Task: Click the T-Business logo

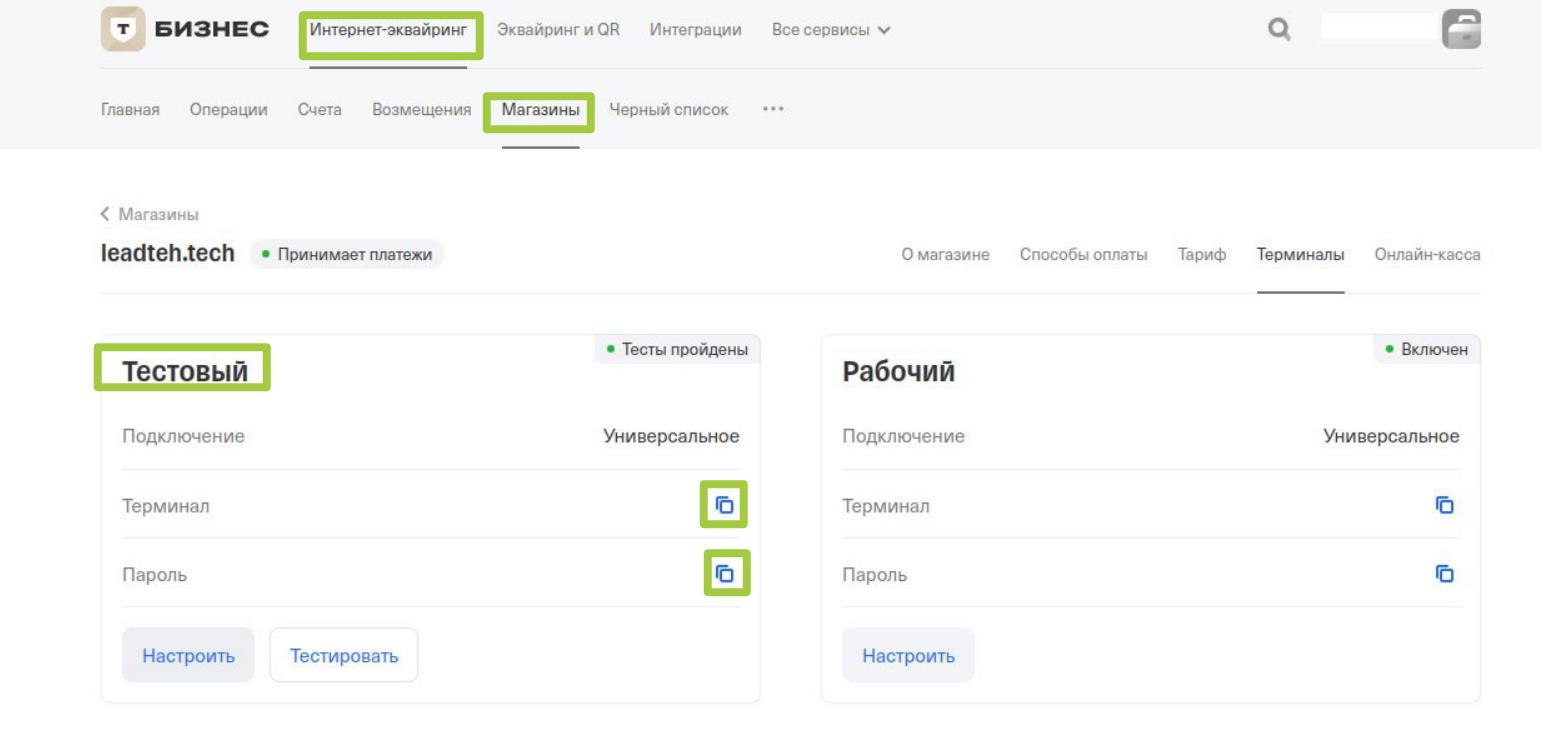Action: pyautogui.click(x=186, y=30)
